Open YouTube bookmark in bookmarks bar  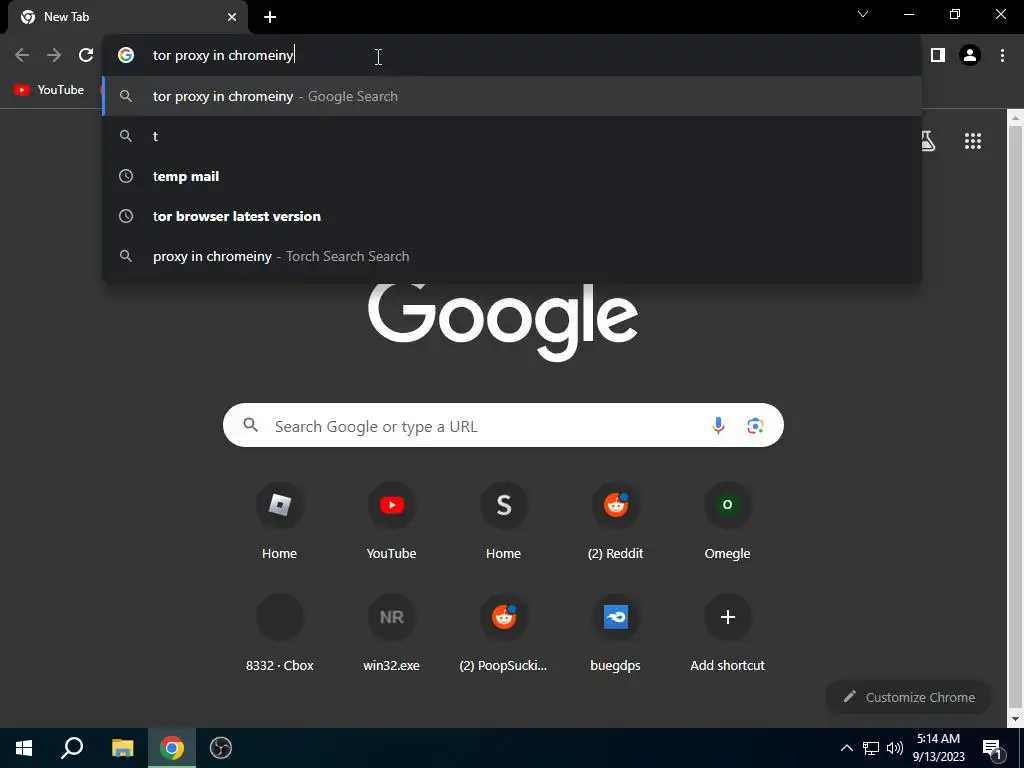coord(49,90)
